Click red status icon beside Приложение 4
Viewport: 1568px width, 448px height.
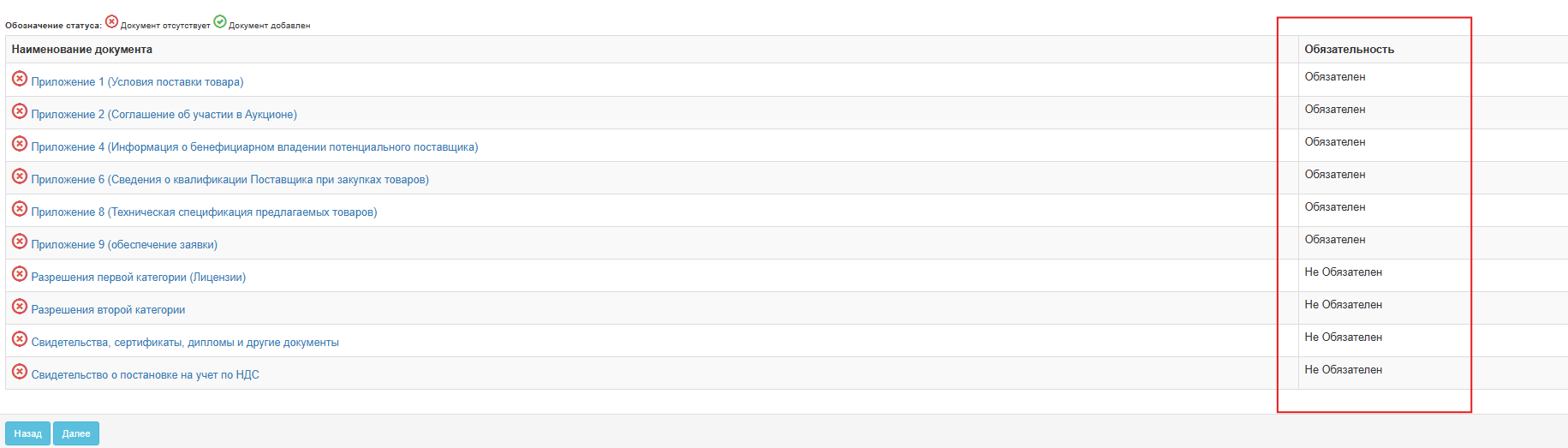tap(20, 144)
